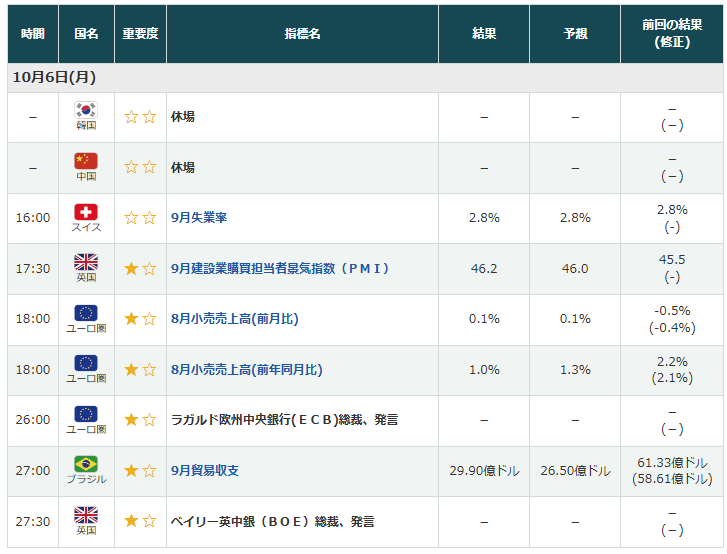Click the 29.90億ドル result value
The width and height of the screenshot is (727, 554).
(484, 471)
